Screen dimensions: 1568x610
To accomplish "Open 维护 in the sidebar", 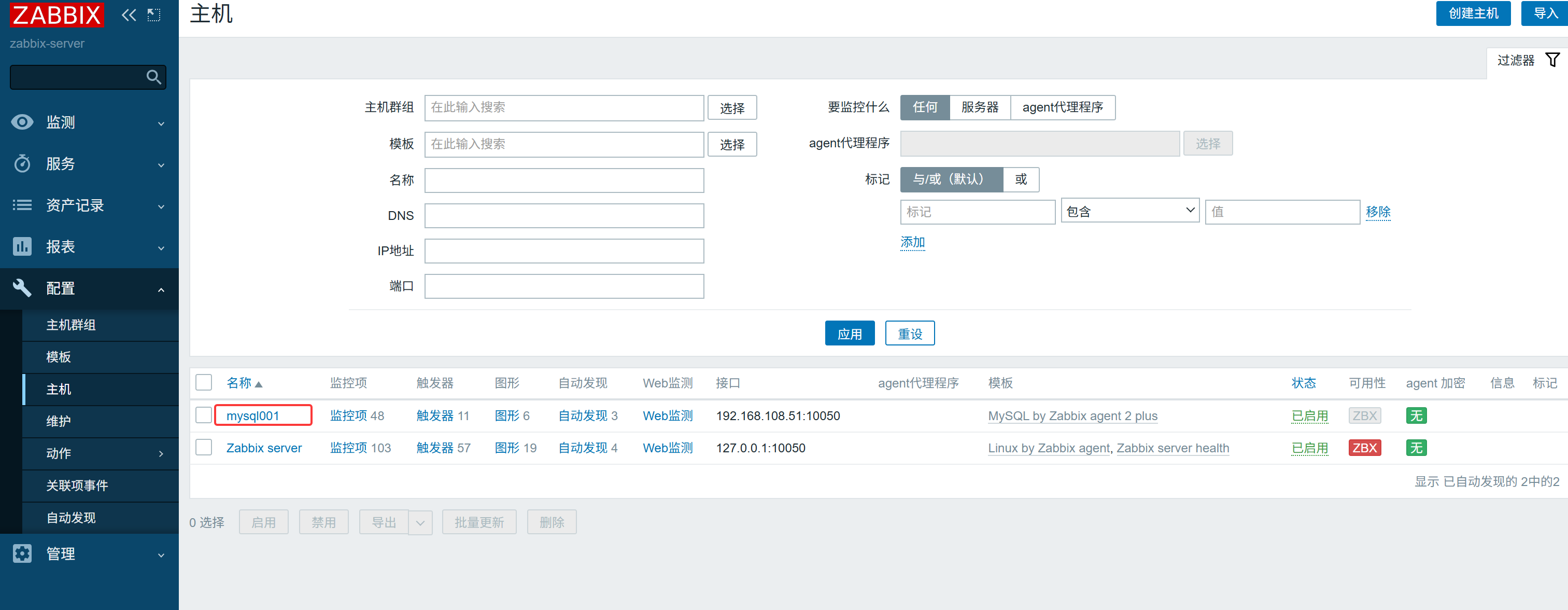I will click(x=101, y=422).
